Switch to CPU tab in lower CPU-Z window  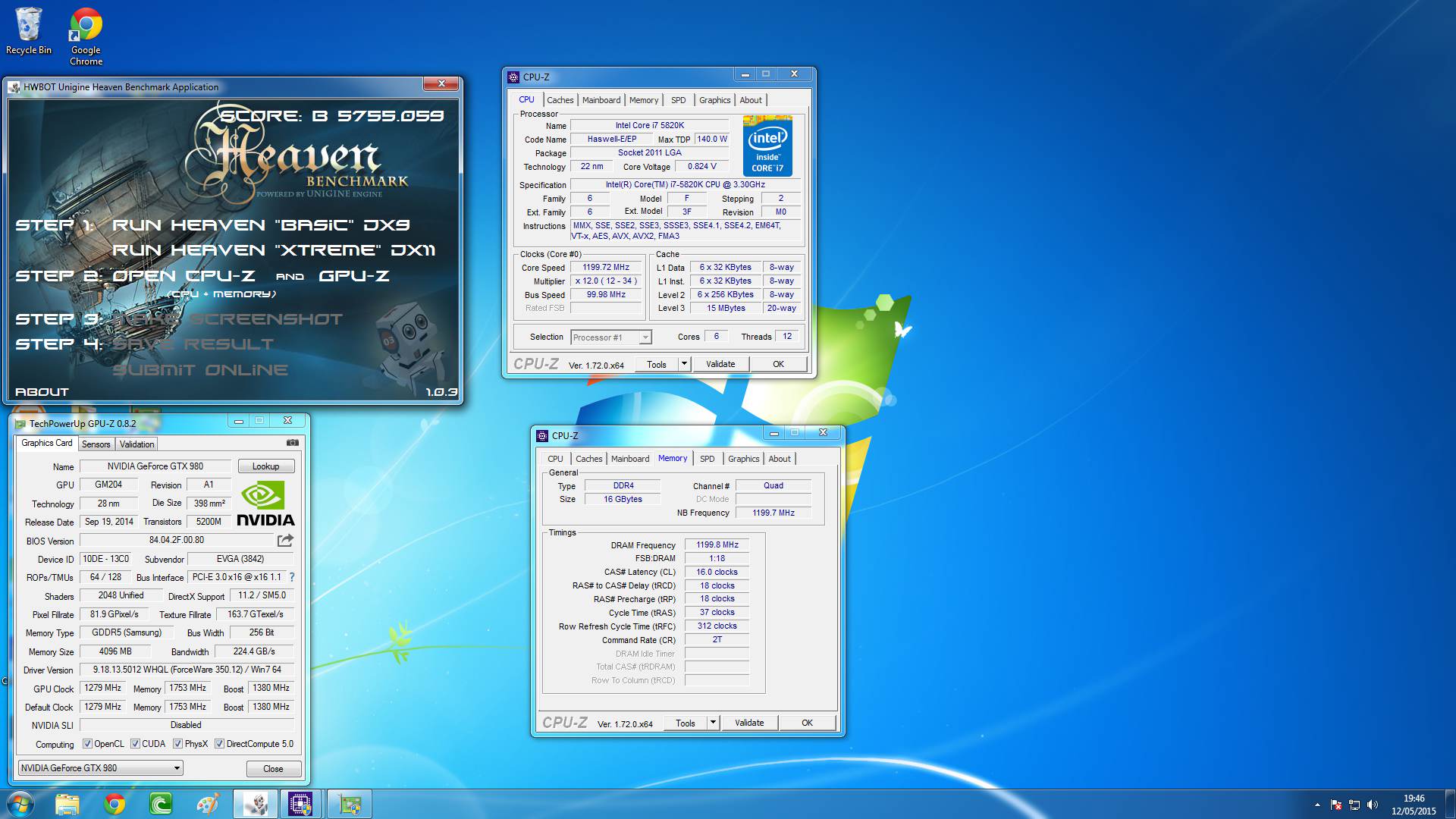(555, 459)
